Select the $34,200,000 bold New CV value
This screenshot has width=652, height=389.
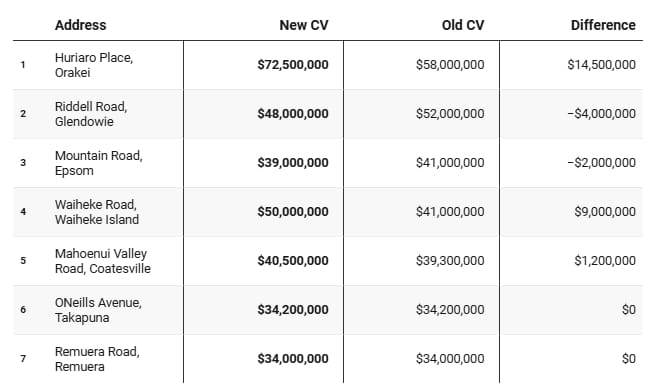coord(293,310)
